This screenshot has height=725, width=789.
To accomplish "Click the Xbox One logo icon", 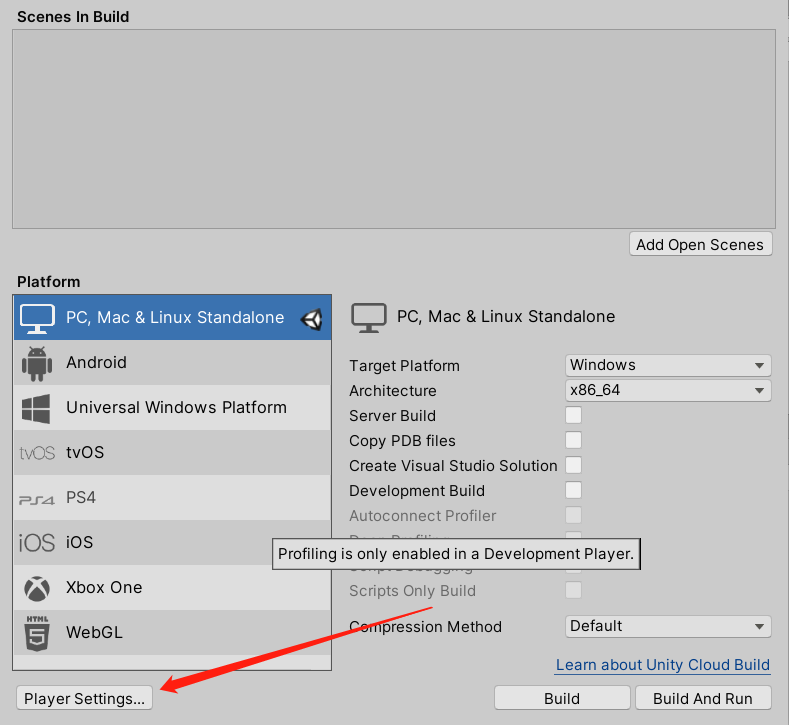I will click(37, 588).
